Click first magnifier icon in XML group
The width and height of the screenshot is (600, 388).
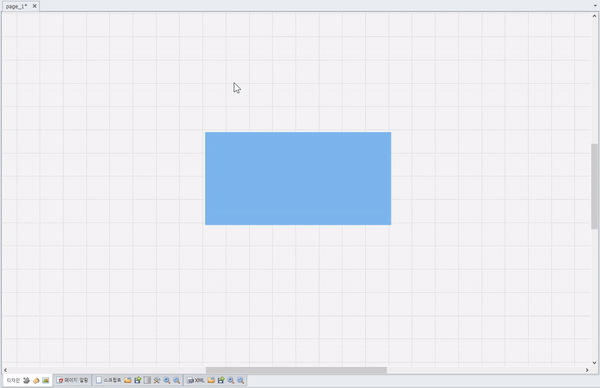(231, 380)
